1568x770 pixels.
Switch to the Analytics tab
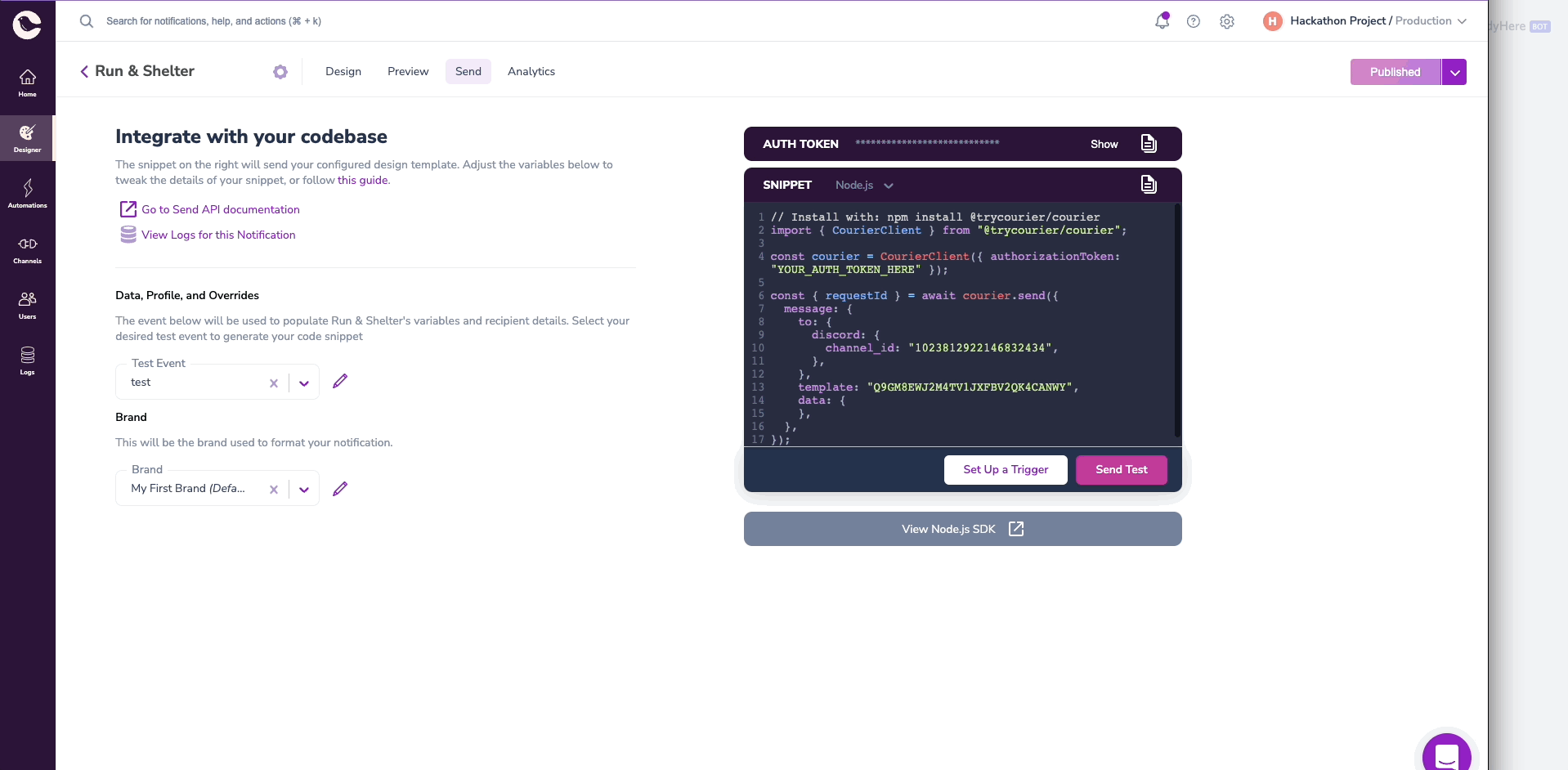531,71
